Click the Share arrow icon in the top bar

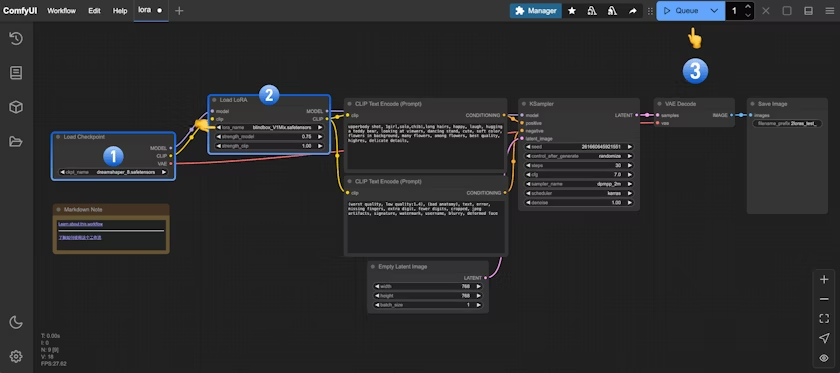click(633, 11)
